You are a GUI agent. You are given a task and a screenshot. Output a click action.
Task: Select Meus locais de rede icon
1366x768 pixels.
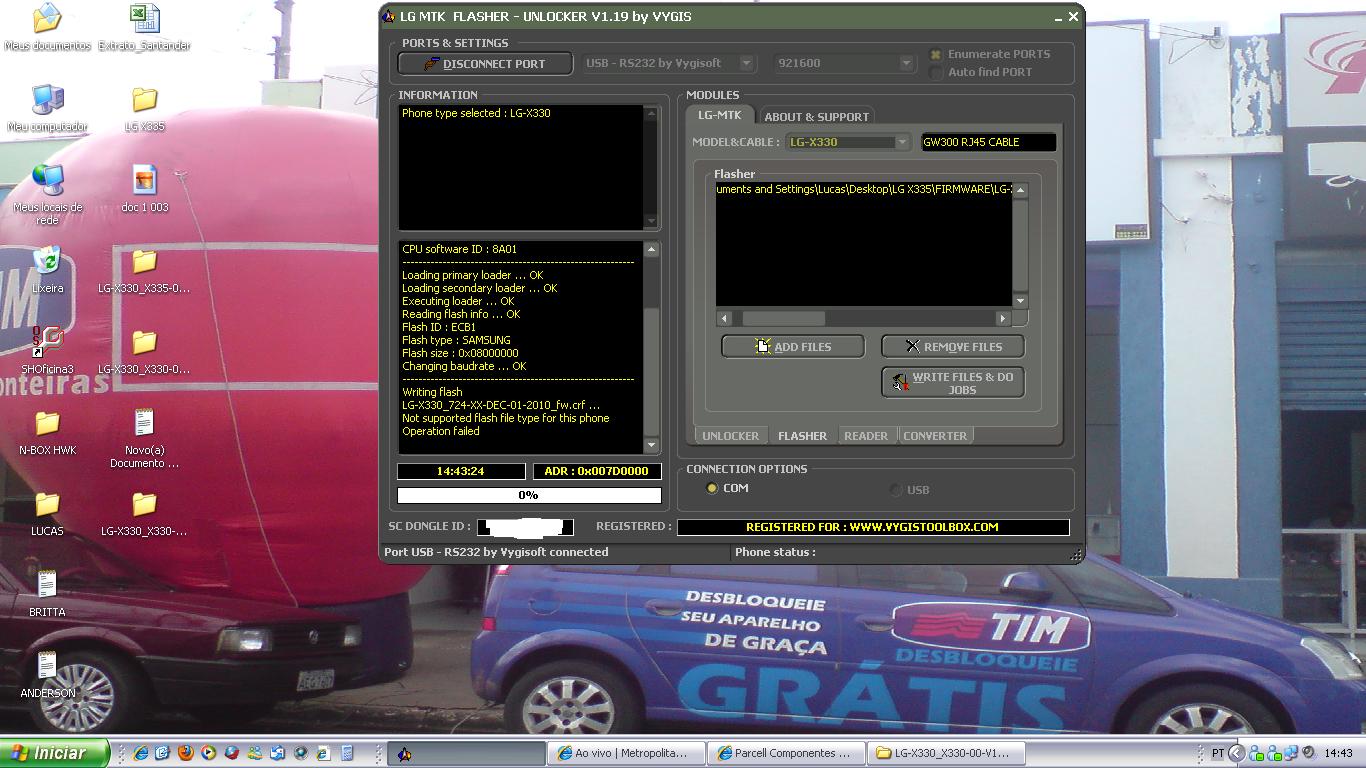(x=47, y=194)
